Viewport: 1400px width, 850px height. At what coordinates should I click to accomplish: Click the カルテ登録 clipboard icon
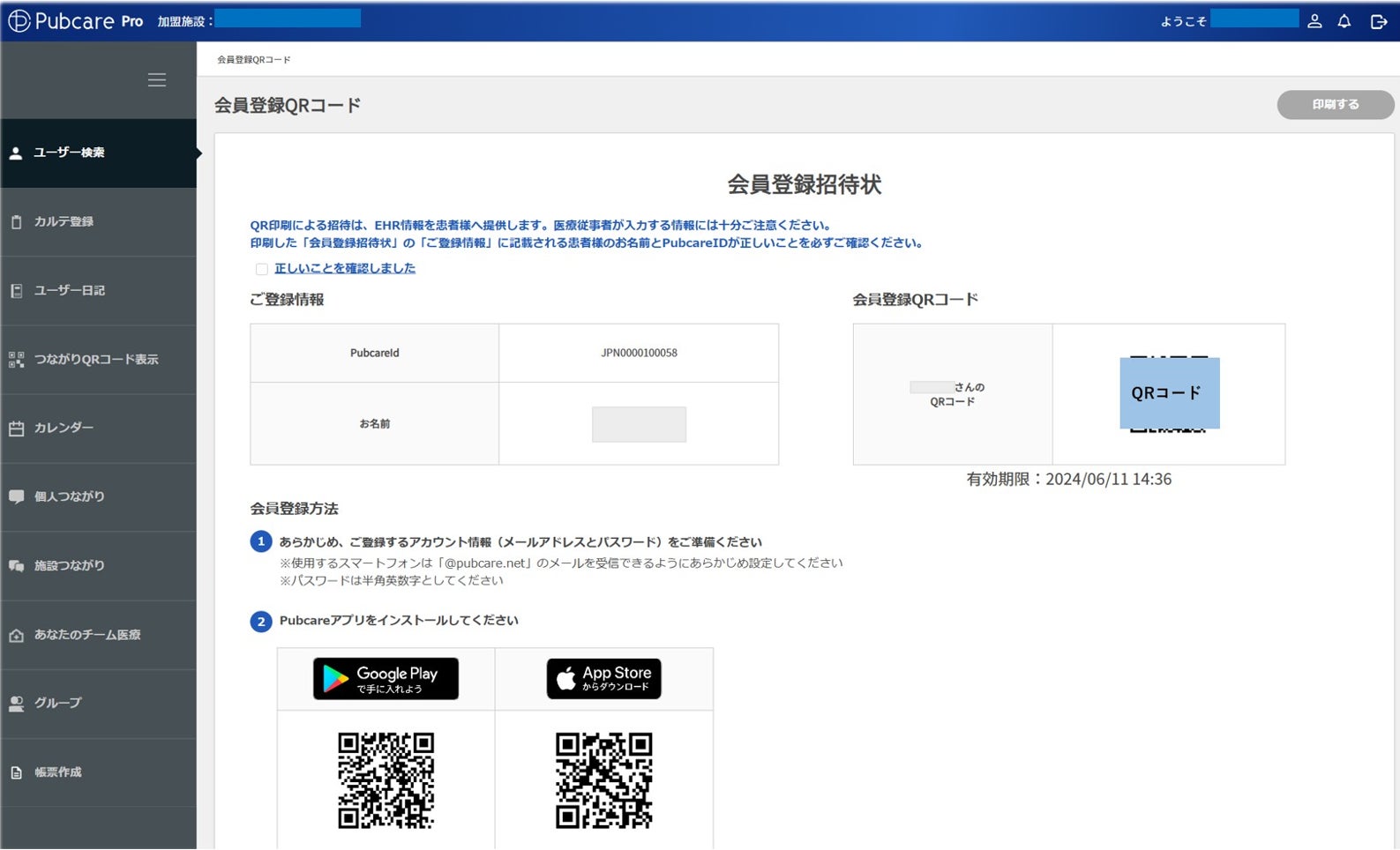tap(16, 222)
